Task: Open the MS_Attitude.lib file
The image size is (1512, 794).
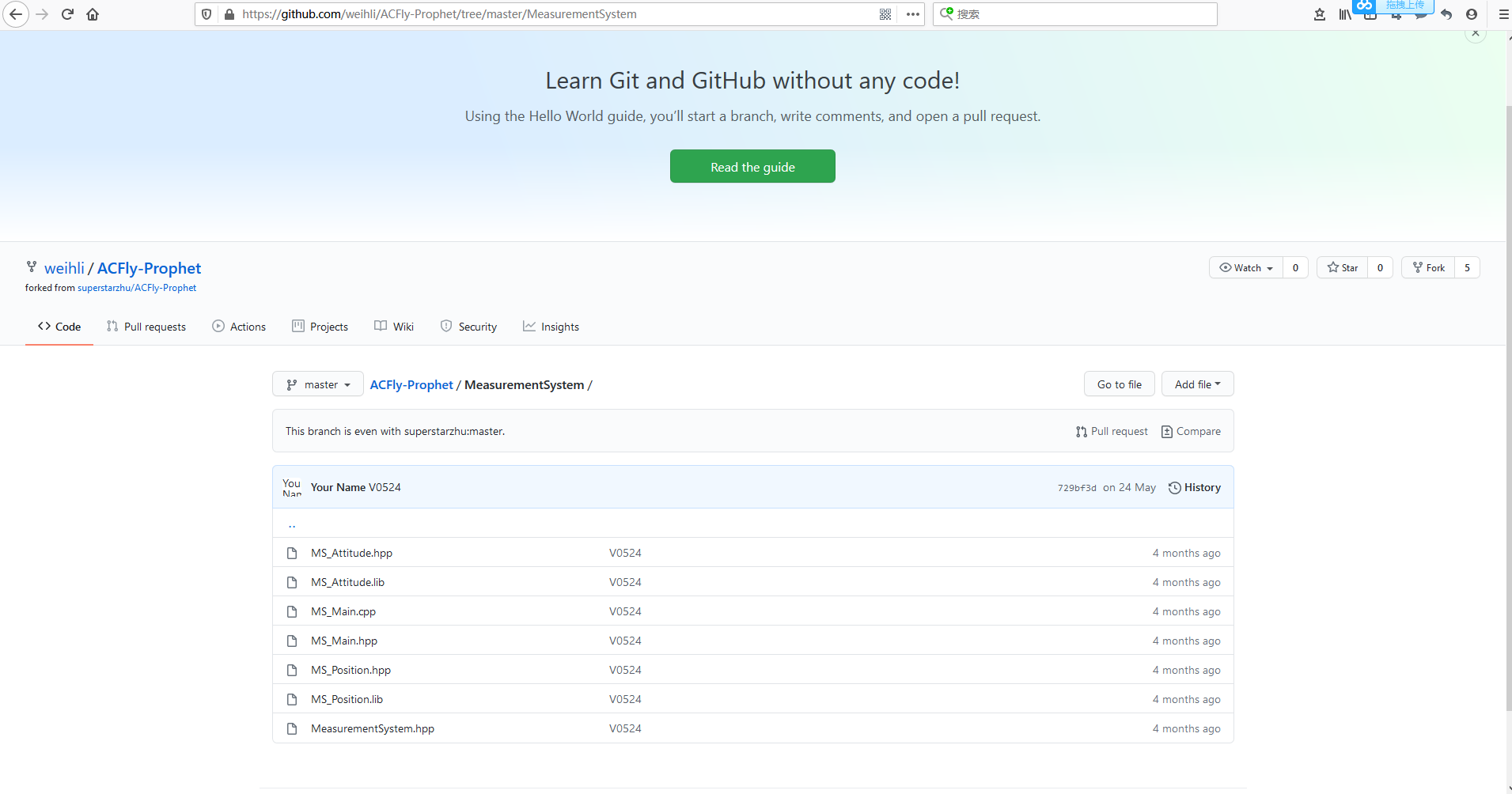Action: pos(347,582)
